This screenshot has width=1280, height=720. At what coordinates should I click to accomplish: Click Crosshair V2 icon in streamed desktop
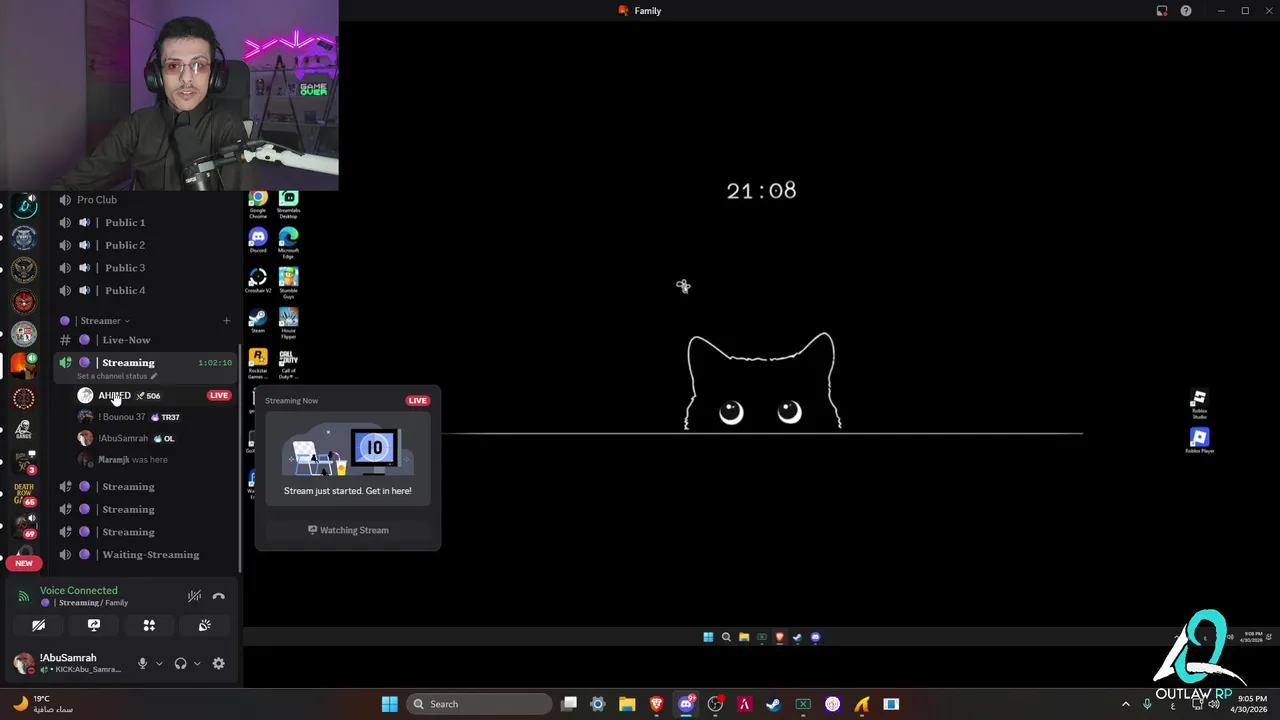tap(258, 281)
